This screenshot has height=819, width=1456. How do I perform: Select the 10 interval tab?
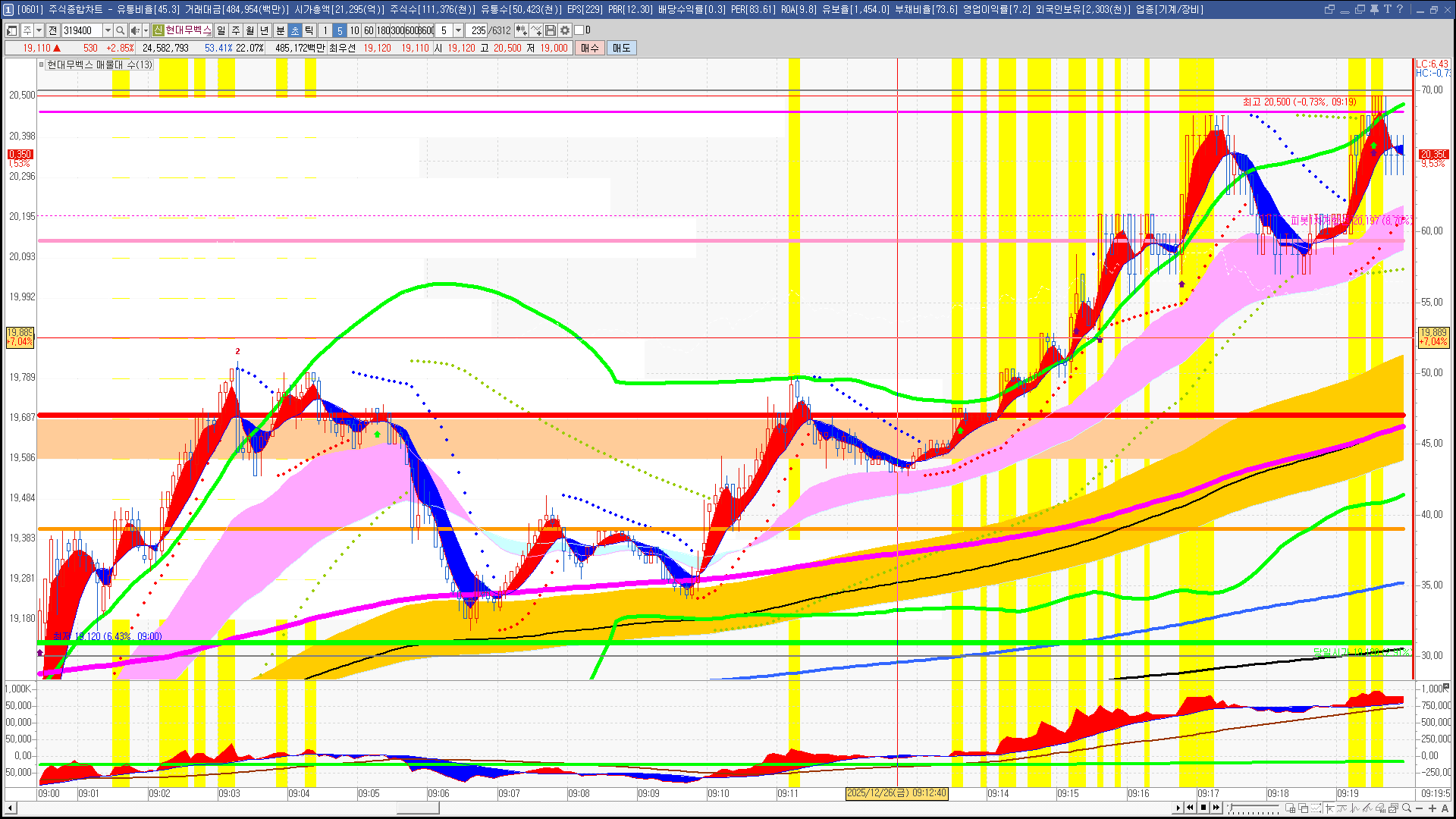click(354, 30)
